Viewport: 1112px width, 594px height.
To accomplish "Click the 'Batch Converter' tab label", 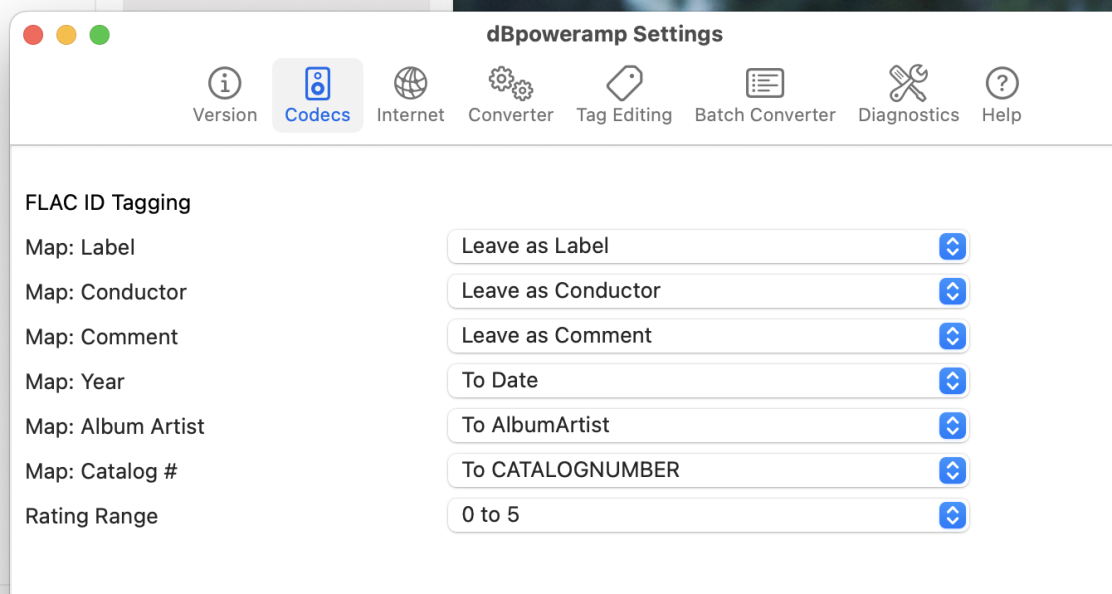I will [765, 115].
